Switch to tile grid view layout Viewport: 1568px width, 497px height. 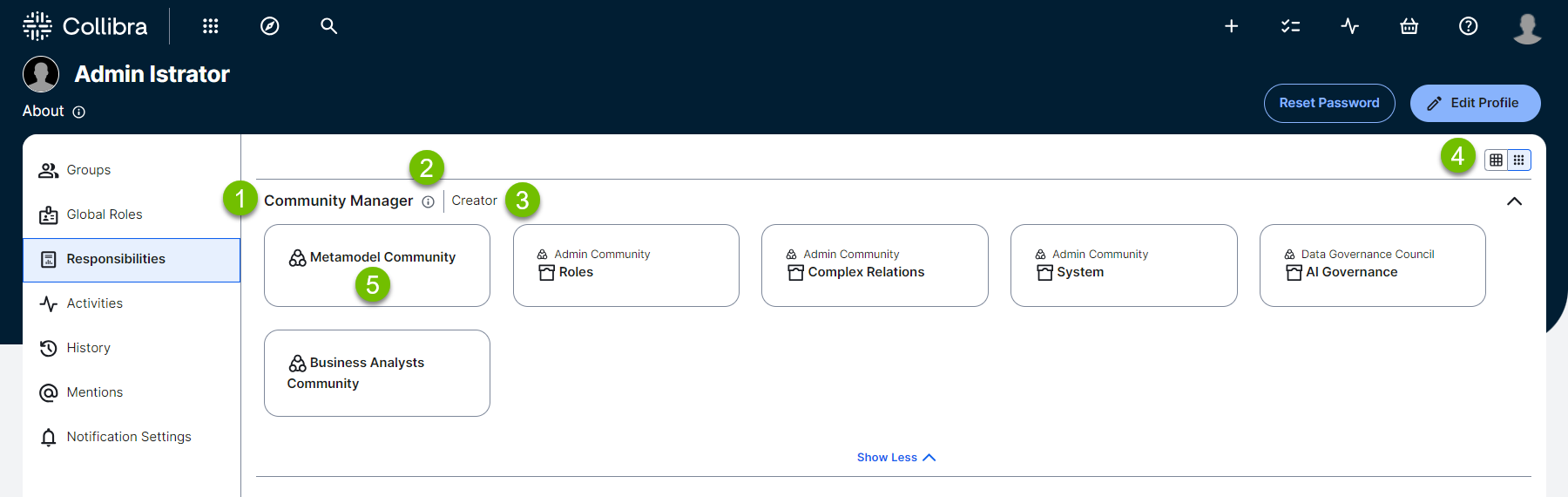pyautogui.click(x=1519, y=160)
